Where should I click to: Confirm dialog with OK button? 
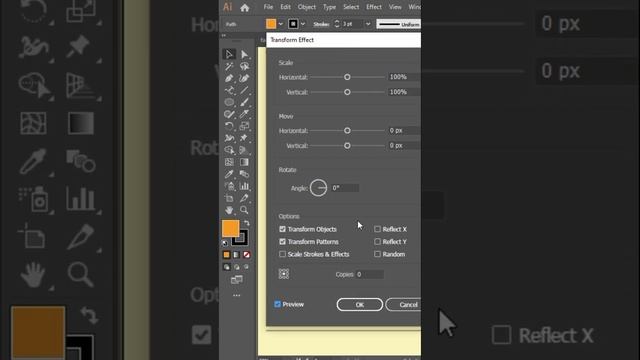[x=360, y=304]
